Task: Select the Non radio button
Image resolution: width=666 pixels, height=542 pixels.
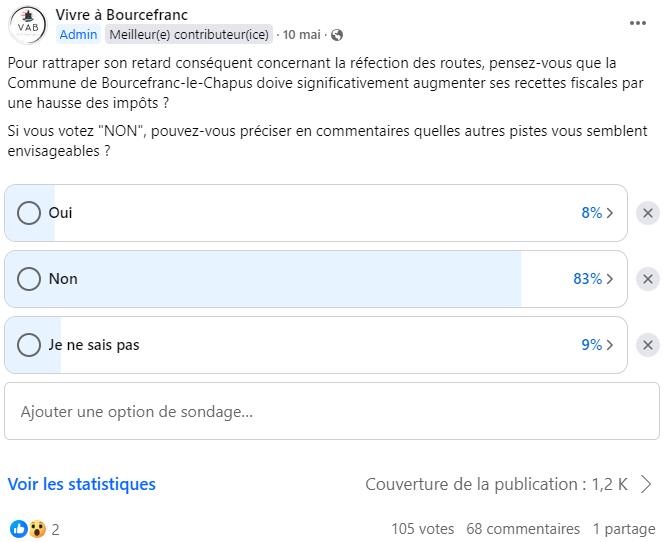Action: click(x=29, y=279)
